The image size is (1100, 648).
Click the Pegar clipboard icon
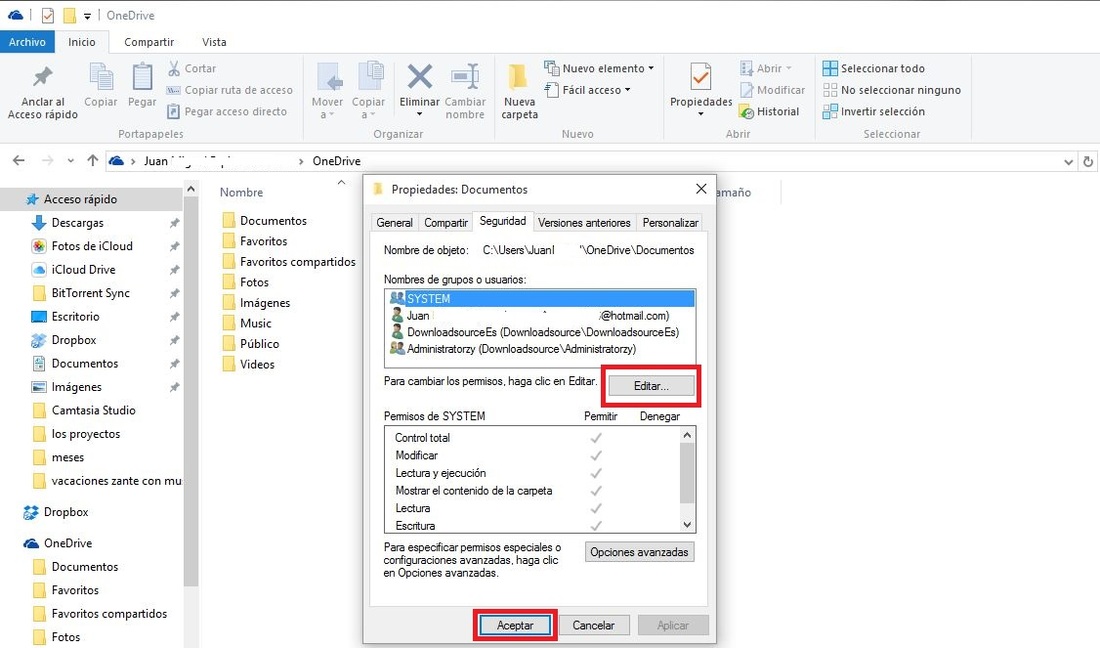tap(142, 76)
